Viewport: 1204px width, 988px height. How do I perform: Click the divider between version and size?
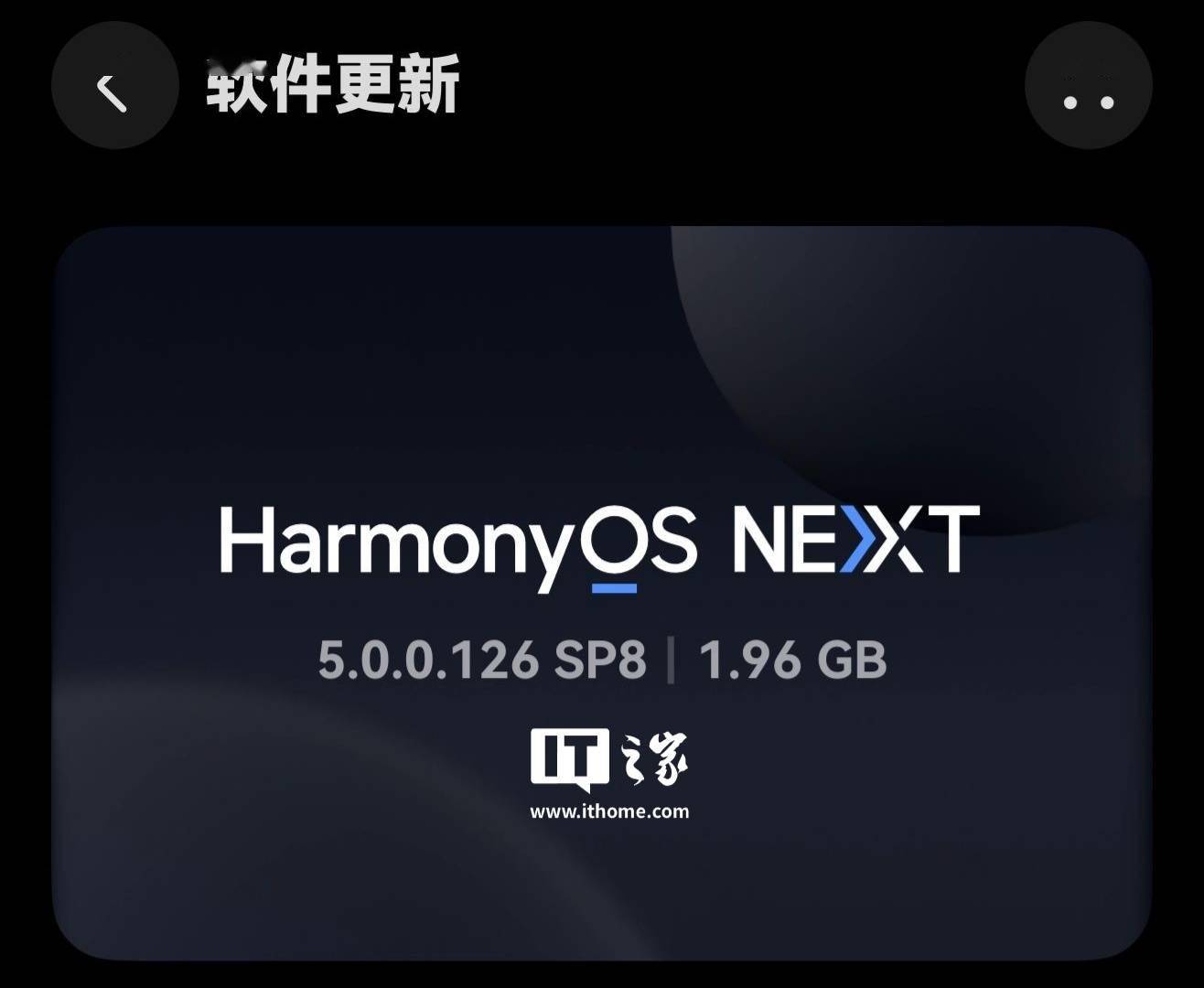tap(672, 660)
